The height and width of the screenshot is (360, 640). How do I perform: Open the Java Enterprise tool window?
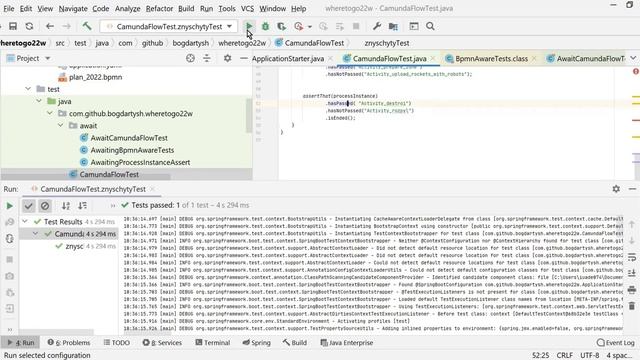coord(347,343)
